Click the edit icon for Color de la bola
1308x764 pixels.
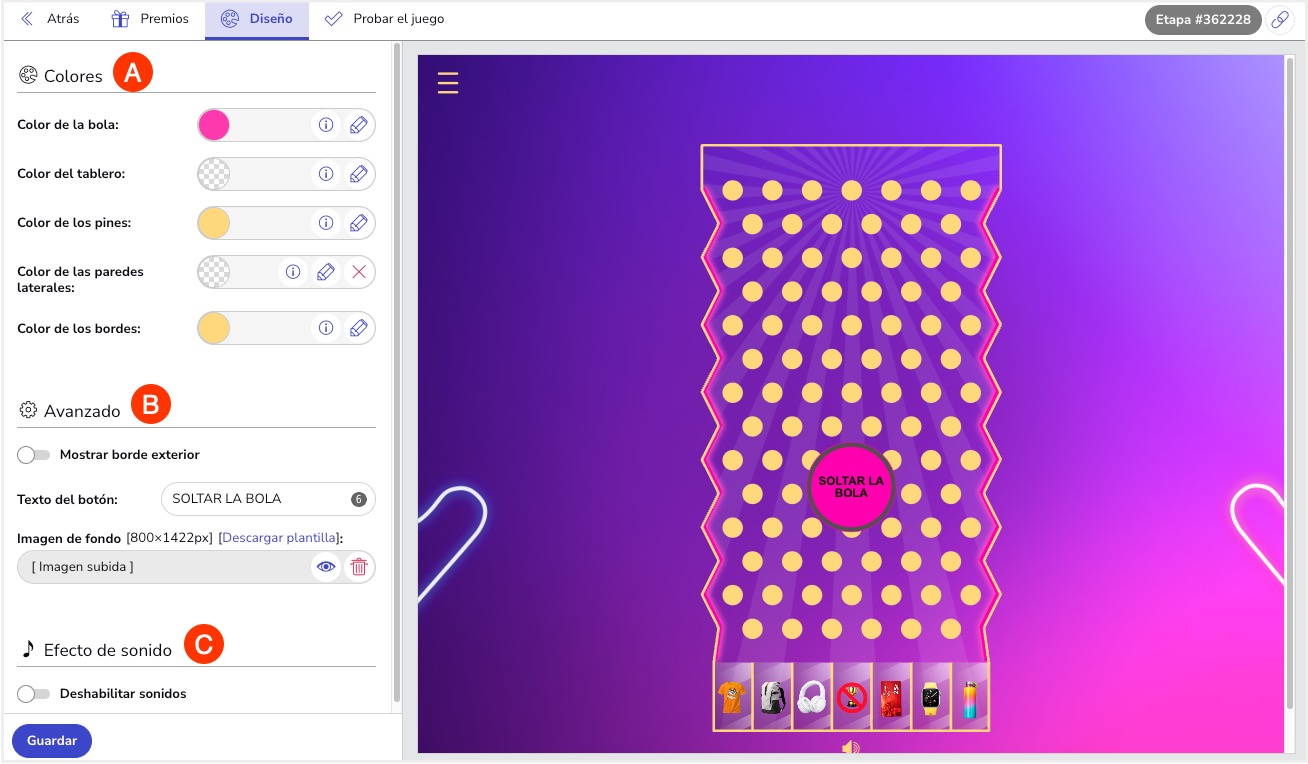point(358,125)
